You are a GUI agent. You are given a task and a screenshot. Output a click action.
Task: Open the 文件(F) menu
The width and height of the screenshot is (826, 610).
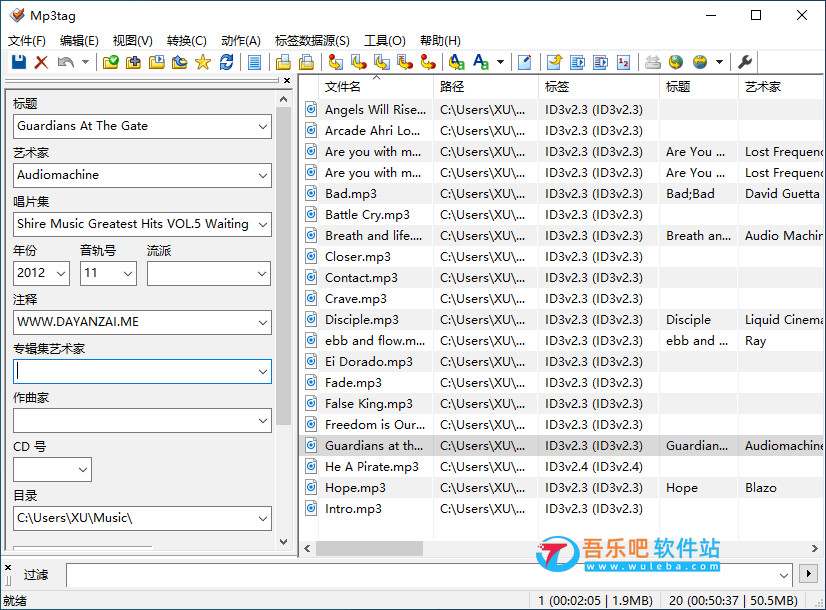click(27, 41)
